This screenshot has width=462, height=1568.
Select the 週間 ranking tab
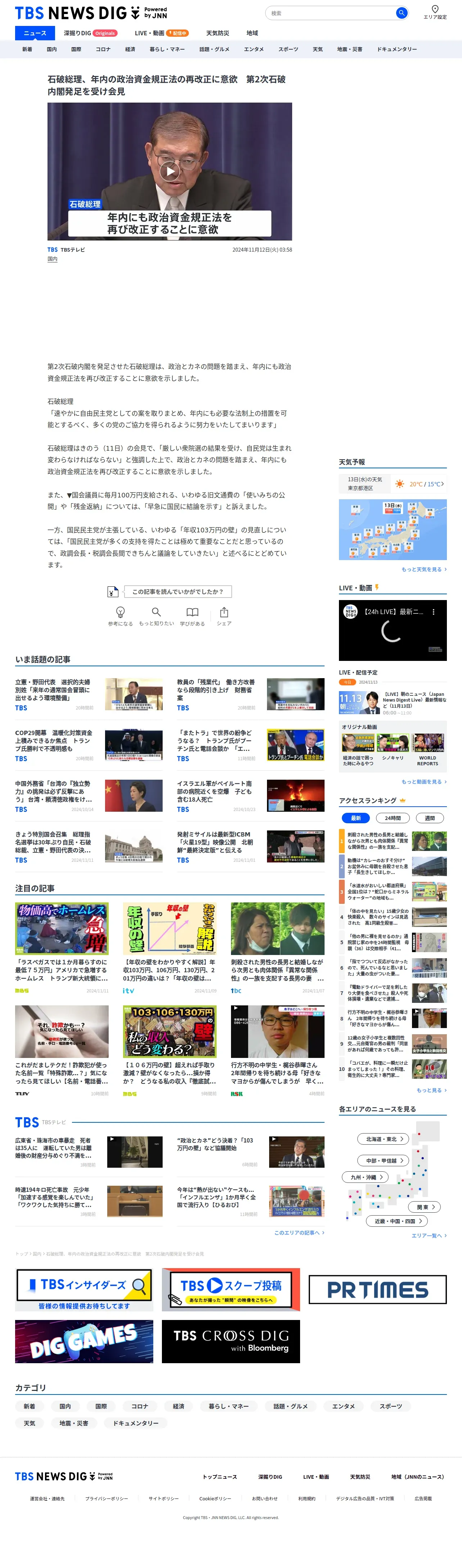tap(430, 818)
